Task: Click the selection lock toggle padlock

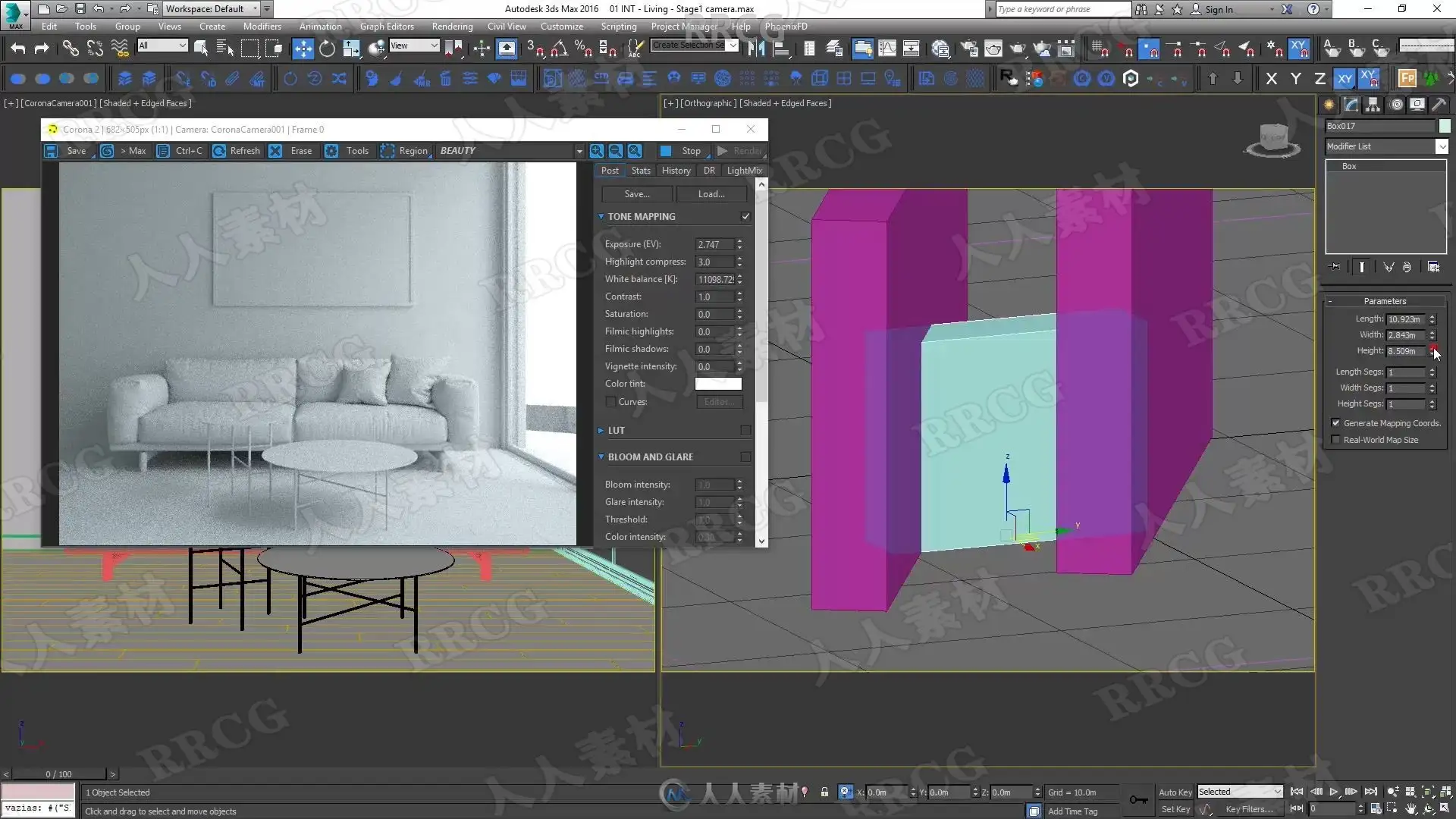Action: coord(824,792)
